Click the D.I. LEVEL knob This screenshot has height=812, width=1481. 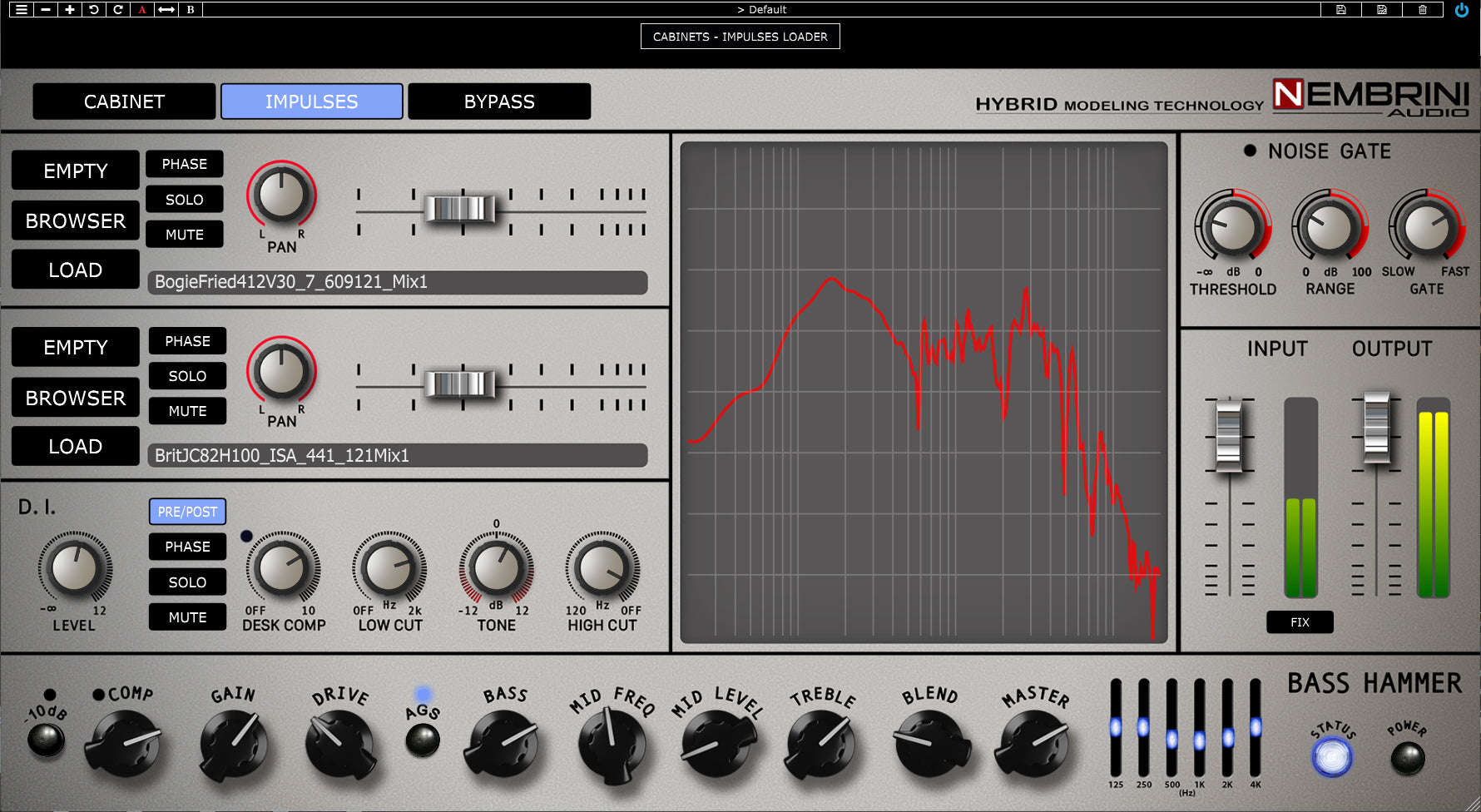coord(75,568)
